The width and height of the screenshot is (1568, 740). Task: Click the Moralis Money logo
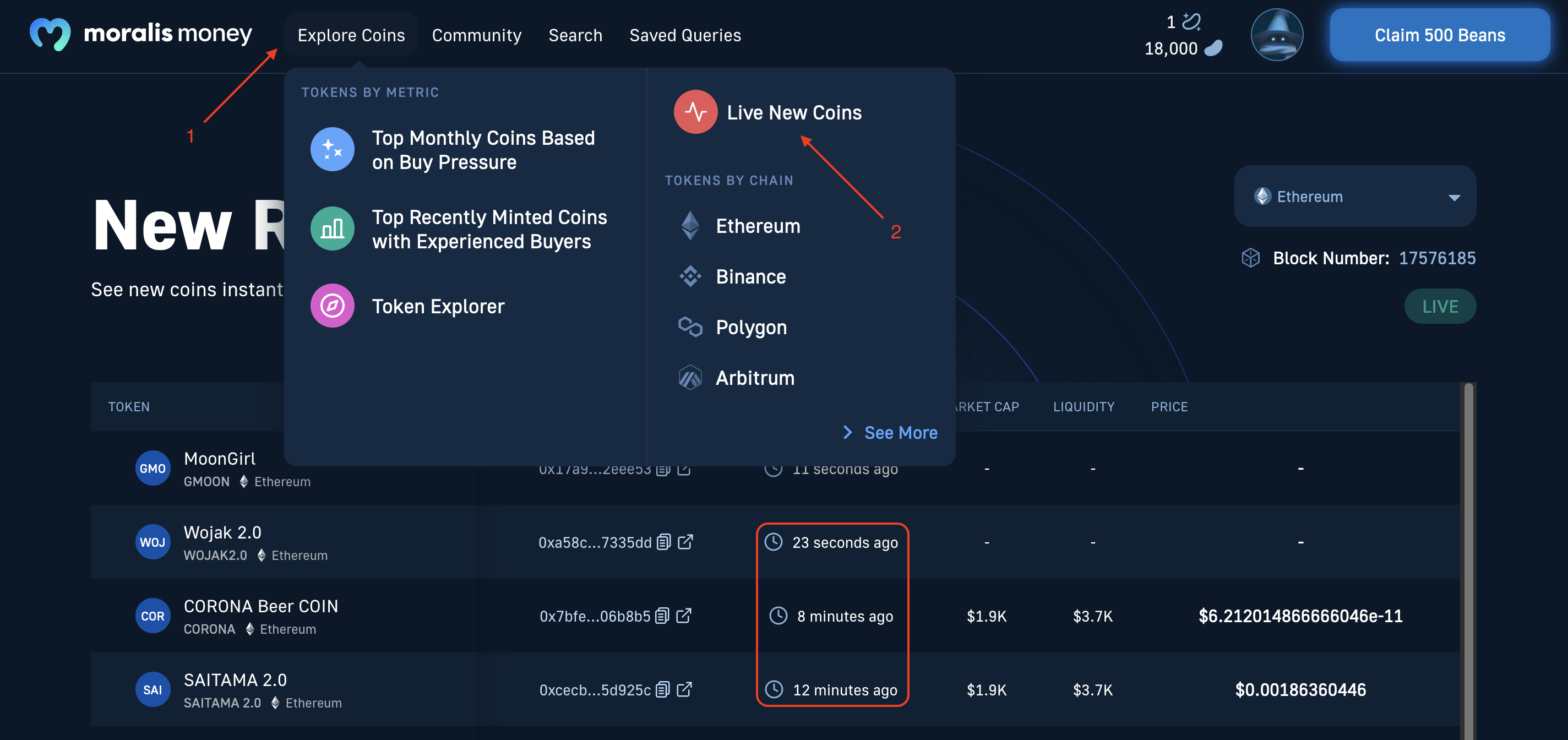pyautogui.click(x=140, y=34)
